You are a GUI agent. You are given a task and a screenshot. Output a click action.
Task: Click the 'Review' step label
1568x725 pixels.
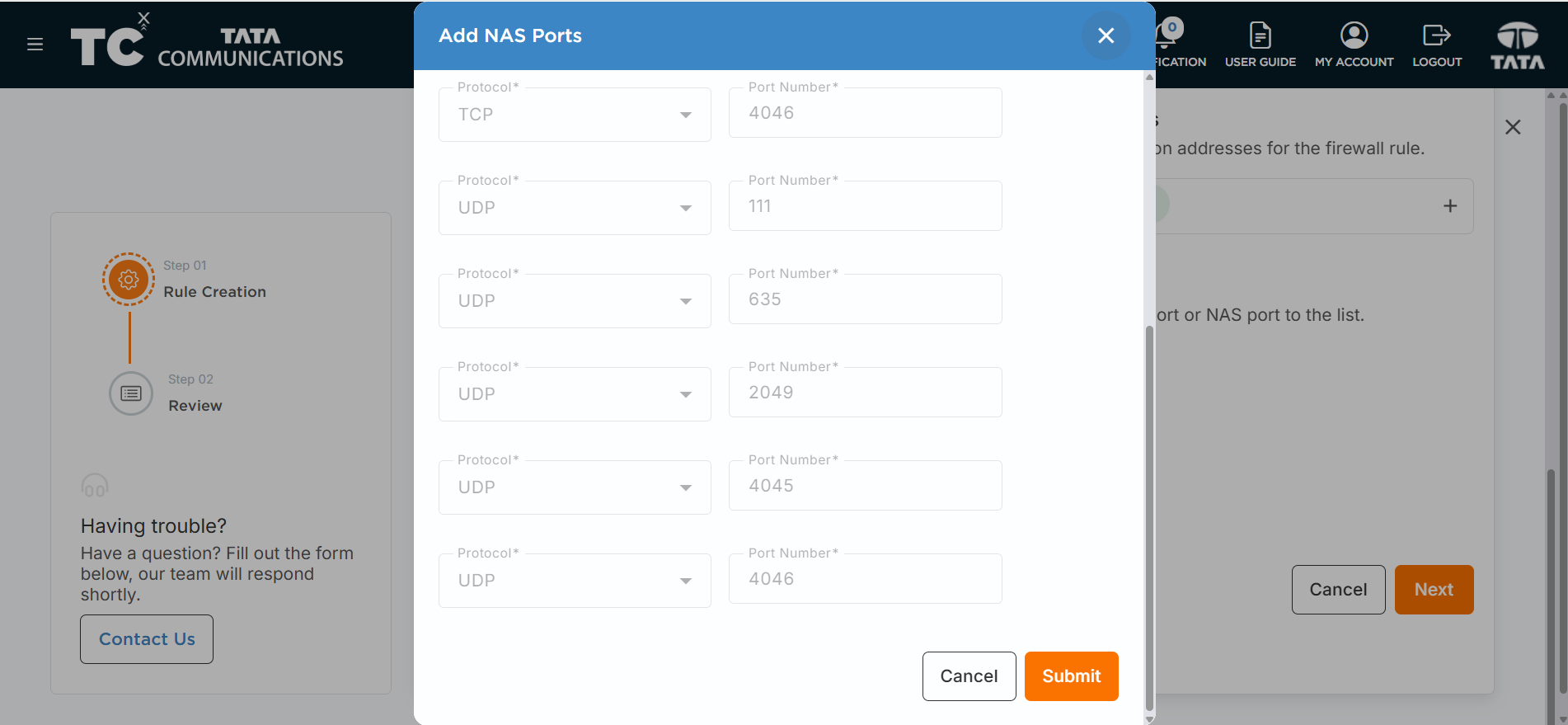click(195, 406)
